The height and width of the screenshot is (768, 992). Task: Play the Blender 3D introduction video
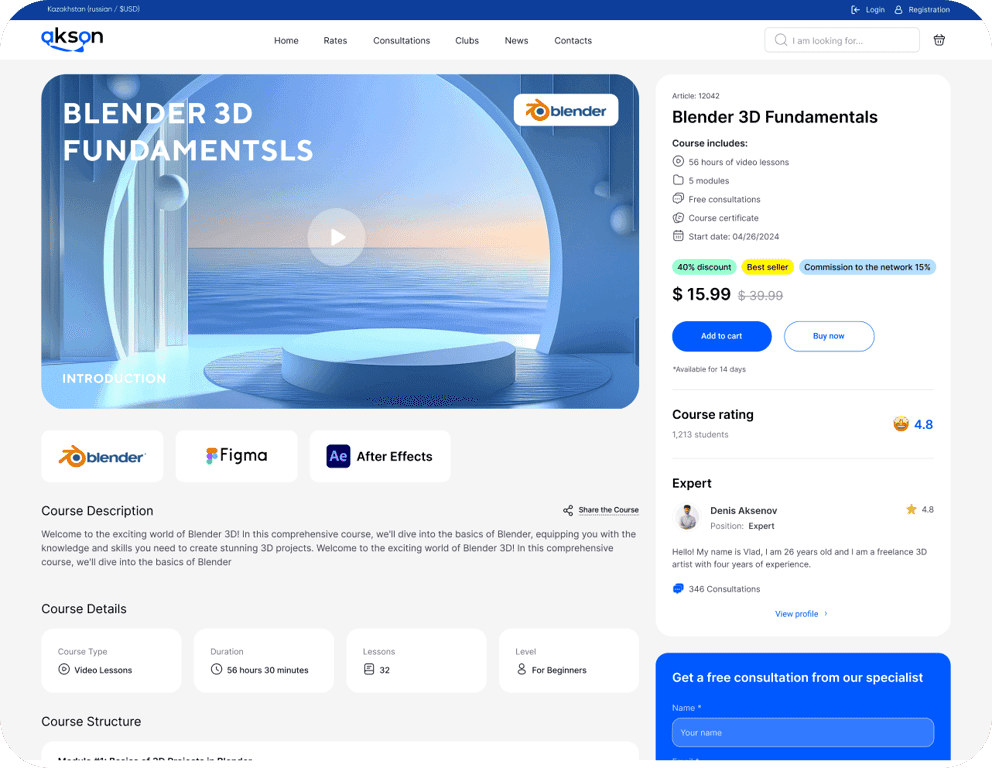pyautogui.click(x=336, y=237)
